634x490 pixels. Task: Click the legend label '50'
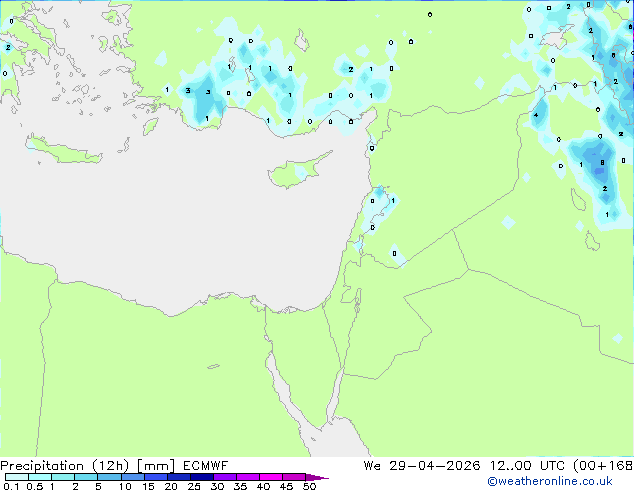coord(309,486)
